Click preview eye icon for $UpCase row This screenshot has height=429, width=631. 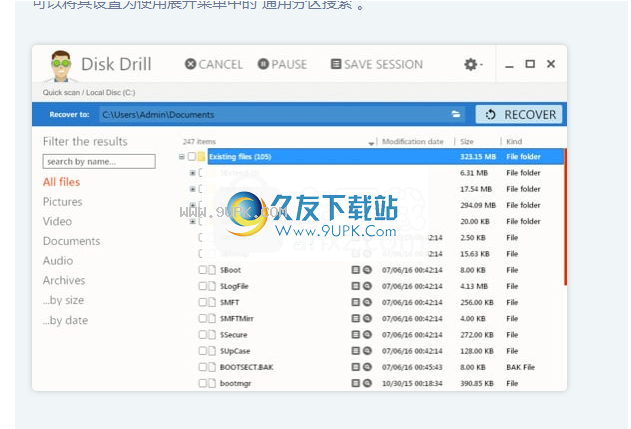pyautogui.click(x=367, y=351)
